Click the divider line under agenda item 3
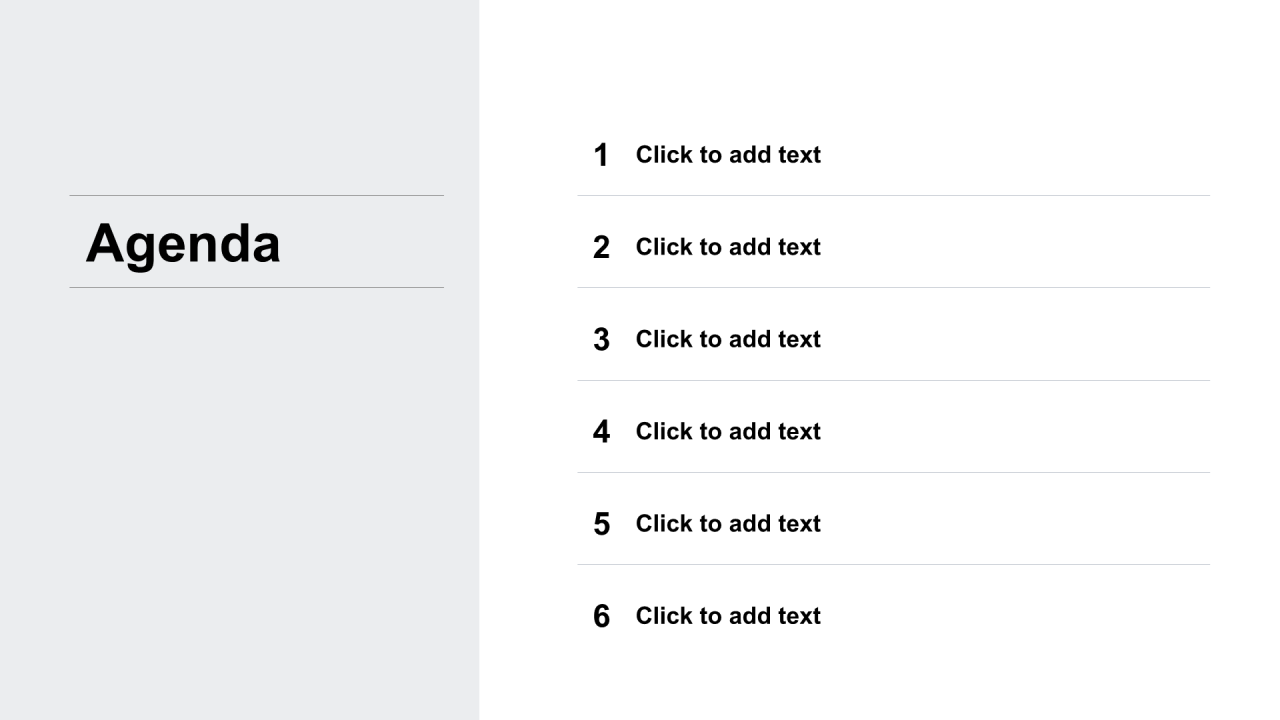This screenshot has height=720, width=1280. [x=893, y=380]
